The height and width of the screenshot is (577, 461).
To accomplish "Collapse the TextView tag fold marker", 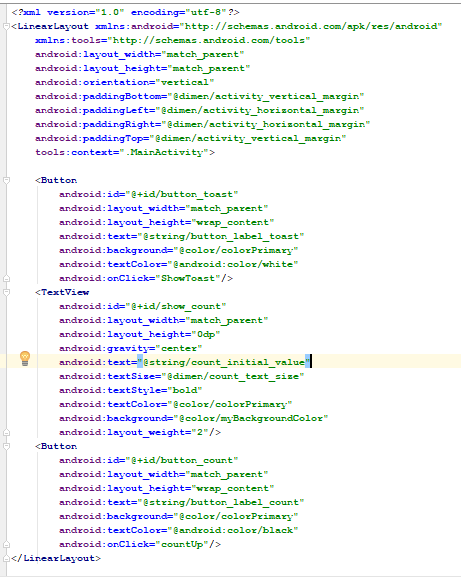I will click(x=6, y=292).
